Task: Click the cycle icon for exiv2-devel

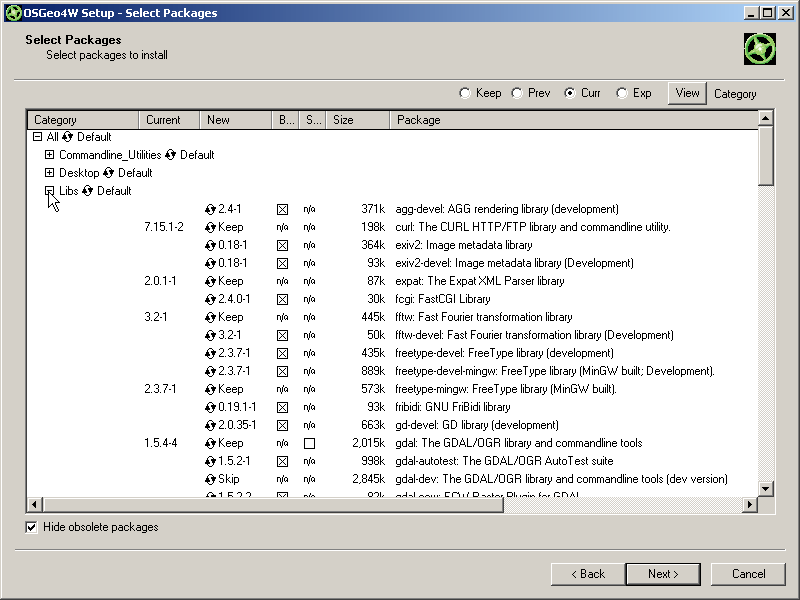Action: pyautogui.click(x=210, y=263)
